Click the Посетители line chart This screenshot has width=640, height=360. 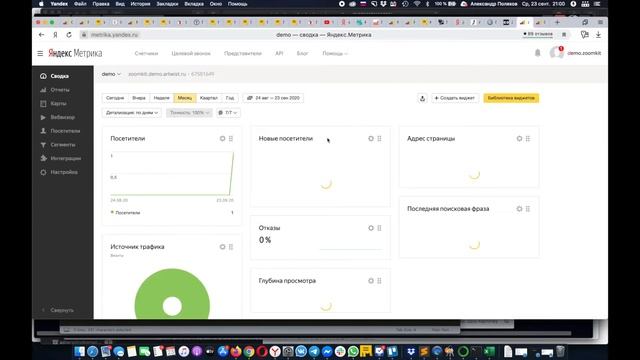(x=172, y=174)
